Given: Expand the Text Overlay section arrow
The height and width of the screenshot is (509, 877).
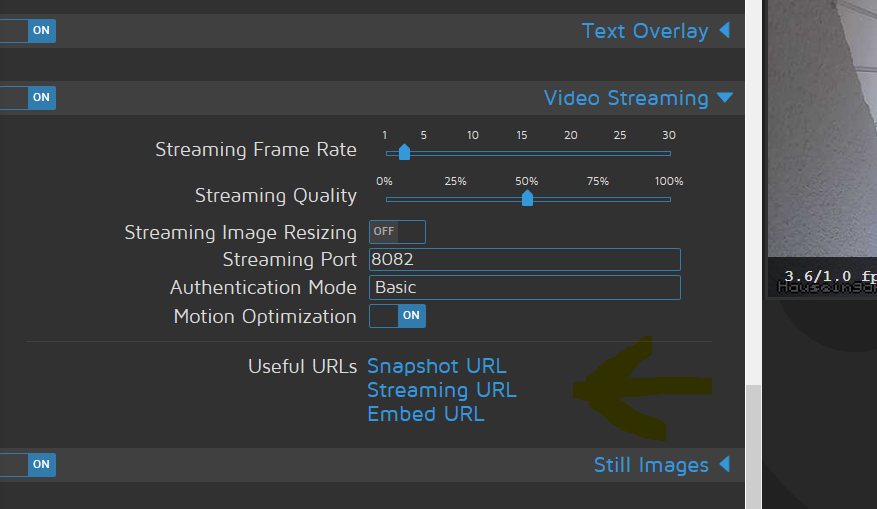Looking at the screenshot, I should click(x=725, y=30).
